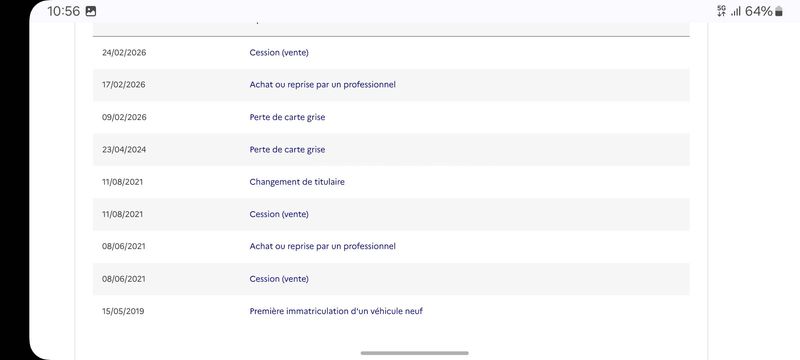Screen dimensions: 800x360
Task: Tap the 5G network indicator icon
Action: pyautogui.click(x=721, y=11)
